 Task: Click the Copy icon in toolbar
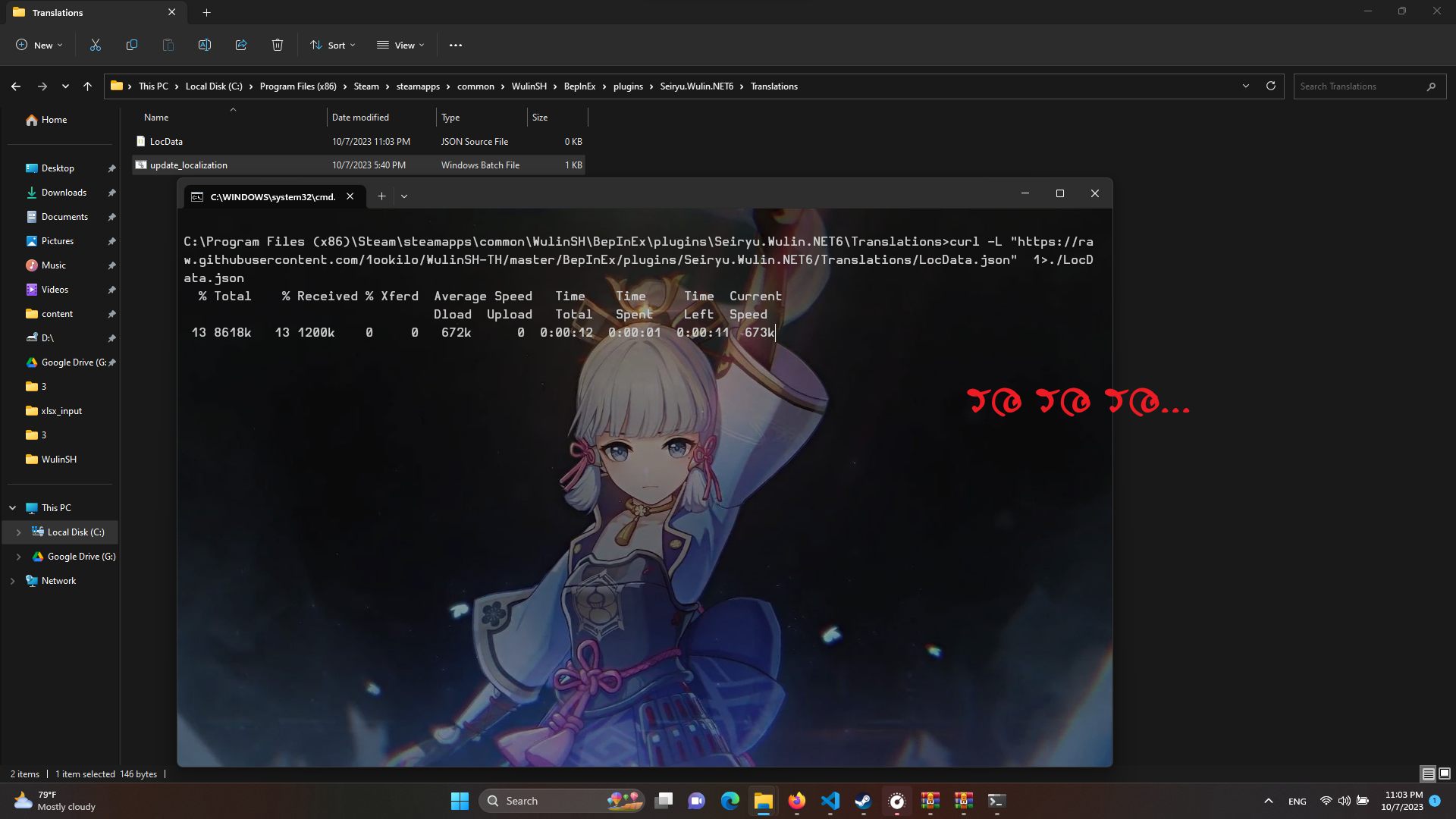(x=132, y=45)
